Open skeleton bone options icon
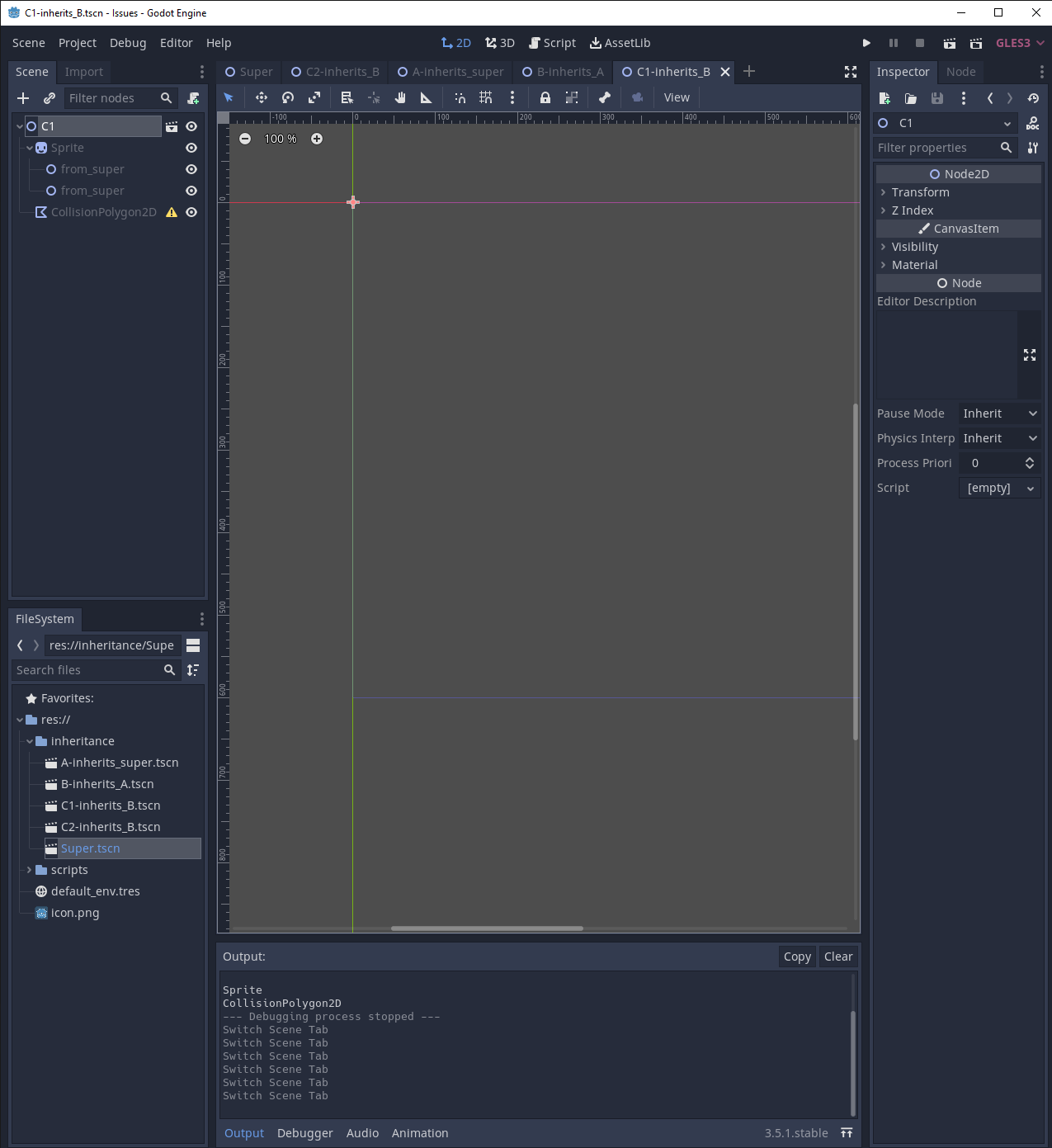Screen dimensions: 1052x1148 [x=605, y=97]
